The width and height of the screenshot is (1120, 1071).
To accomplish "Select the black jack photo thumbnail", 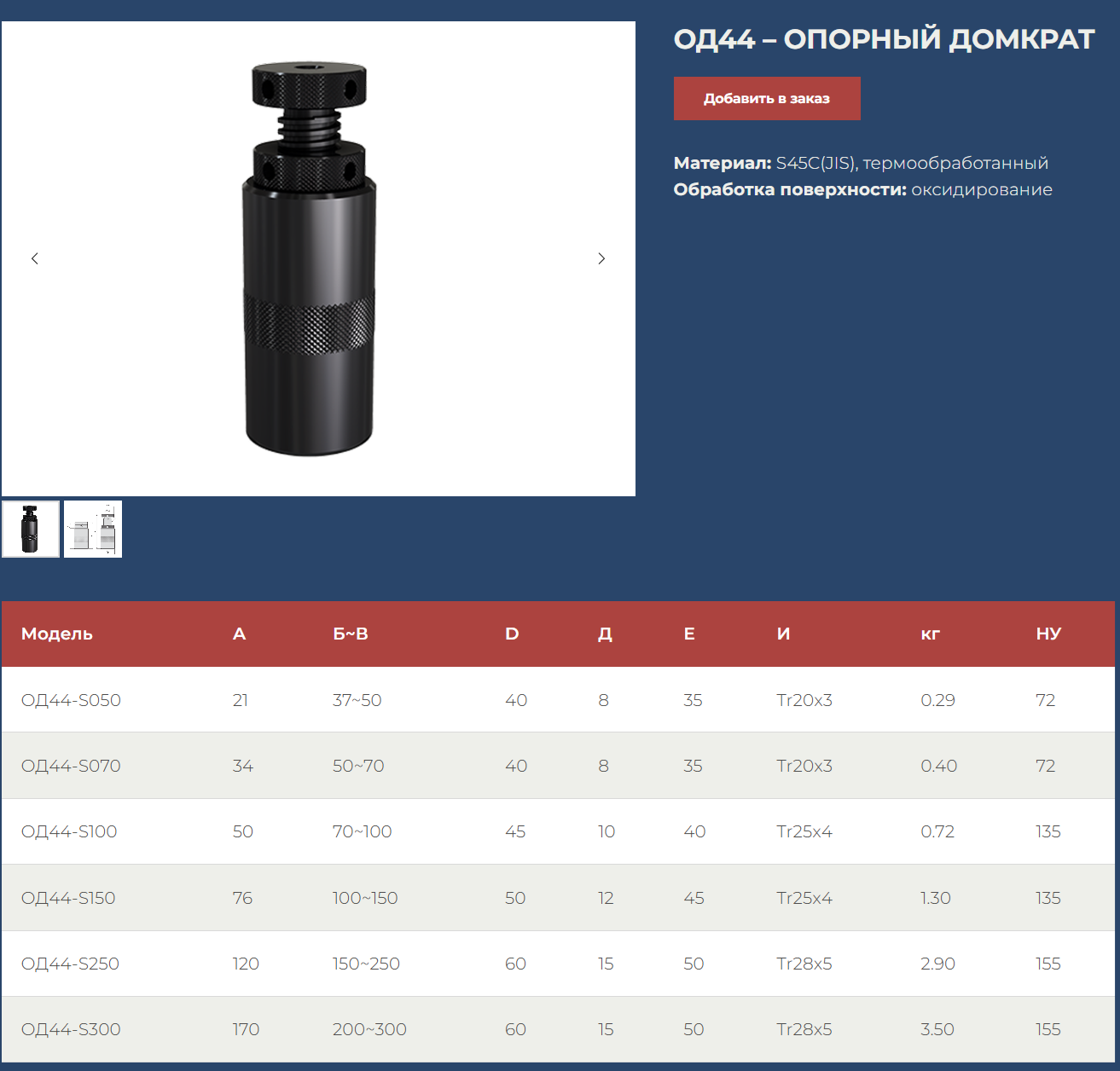I will click(x=31, y=530).
